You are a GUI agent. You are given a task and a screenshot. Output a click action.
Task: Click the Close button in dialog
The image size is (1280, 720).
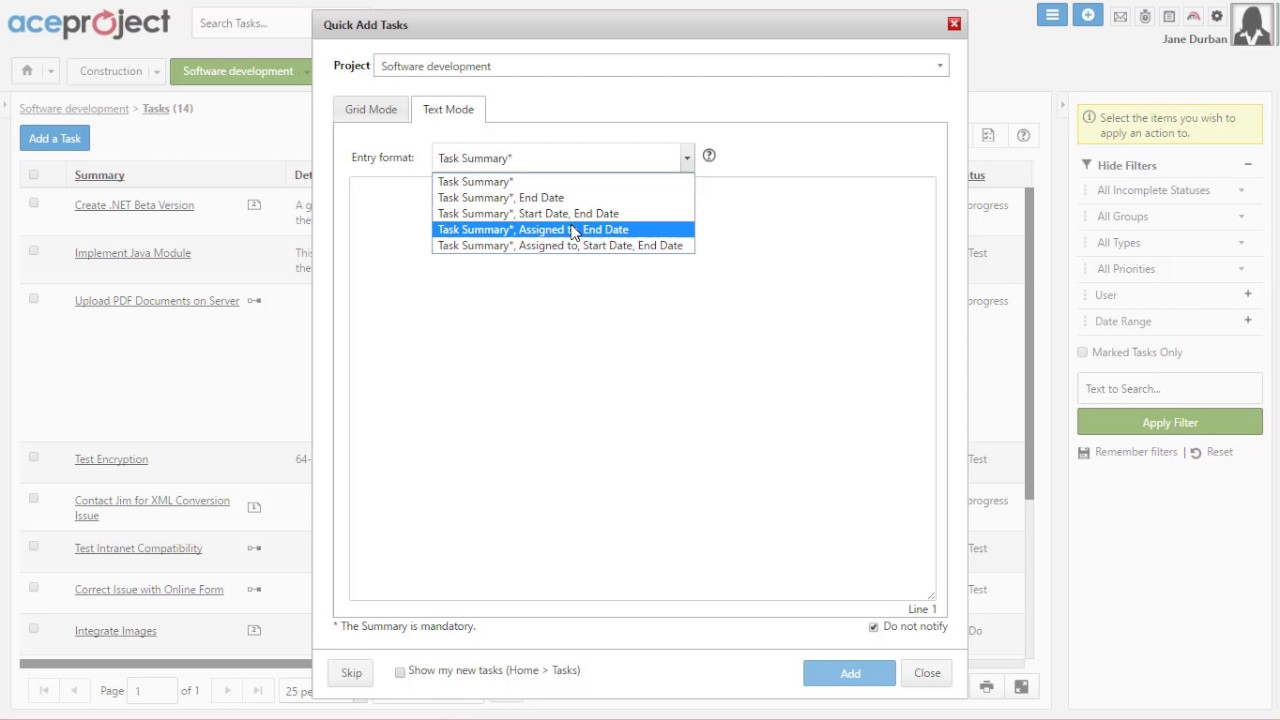(x=927, y=673)
